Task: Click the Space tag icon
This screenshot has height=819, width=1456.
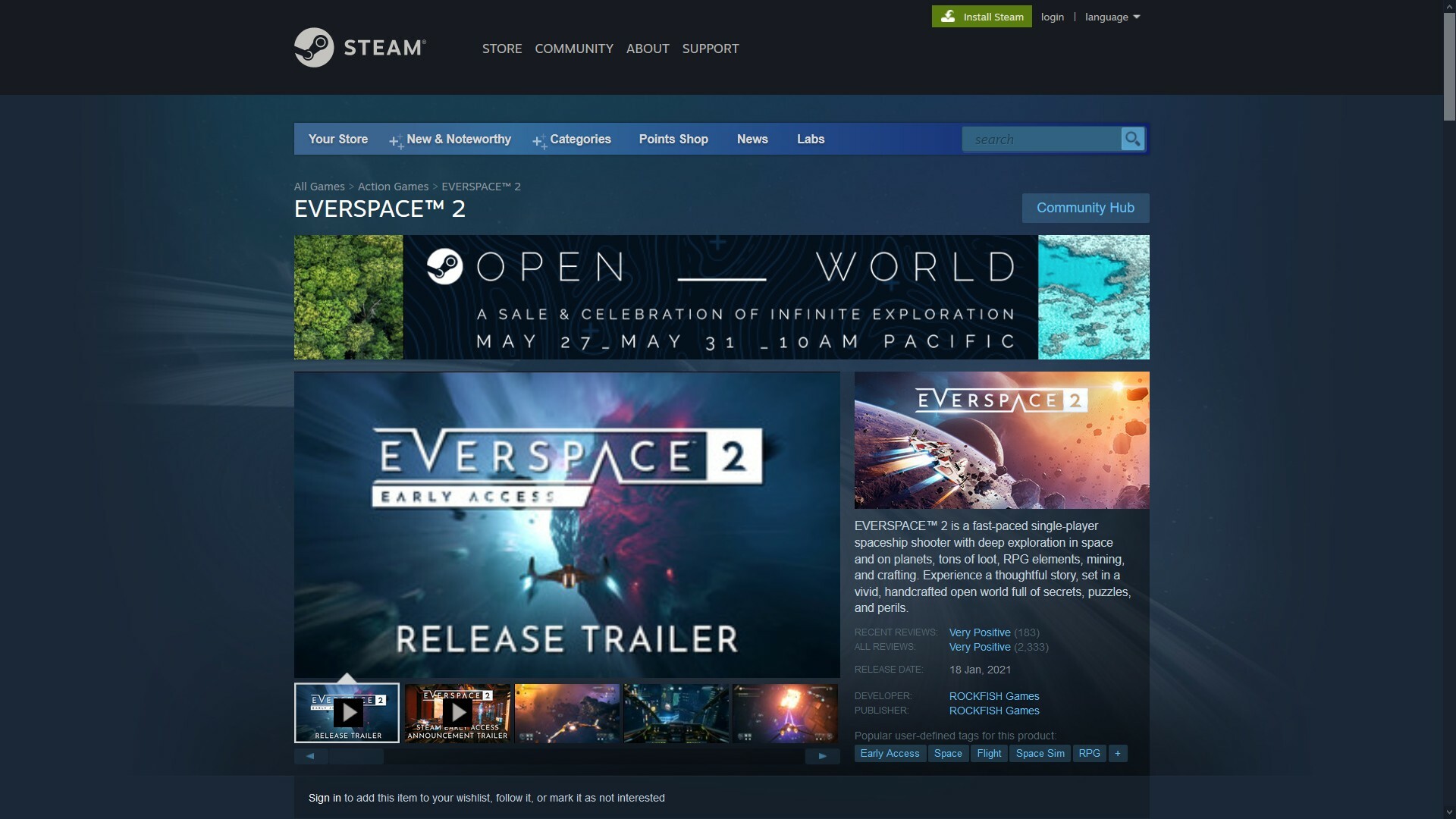Action: (947, 754)
